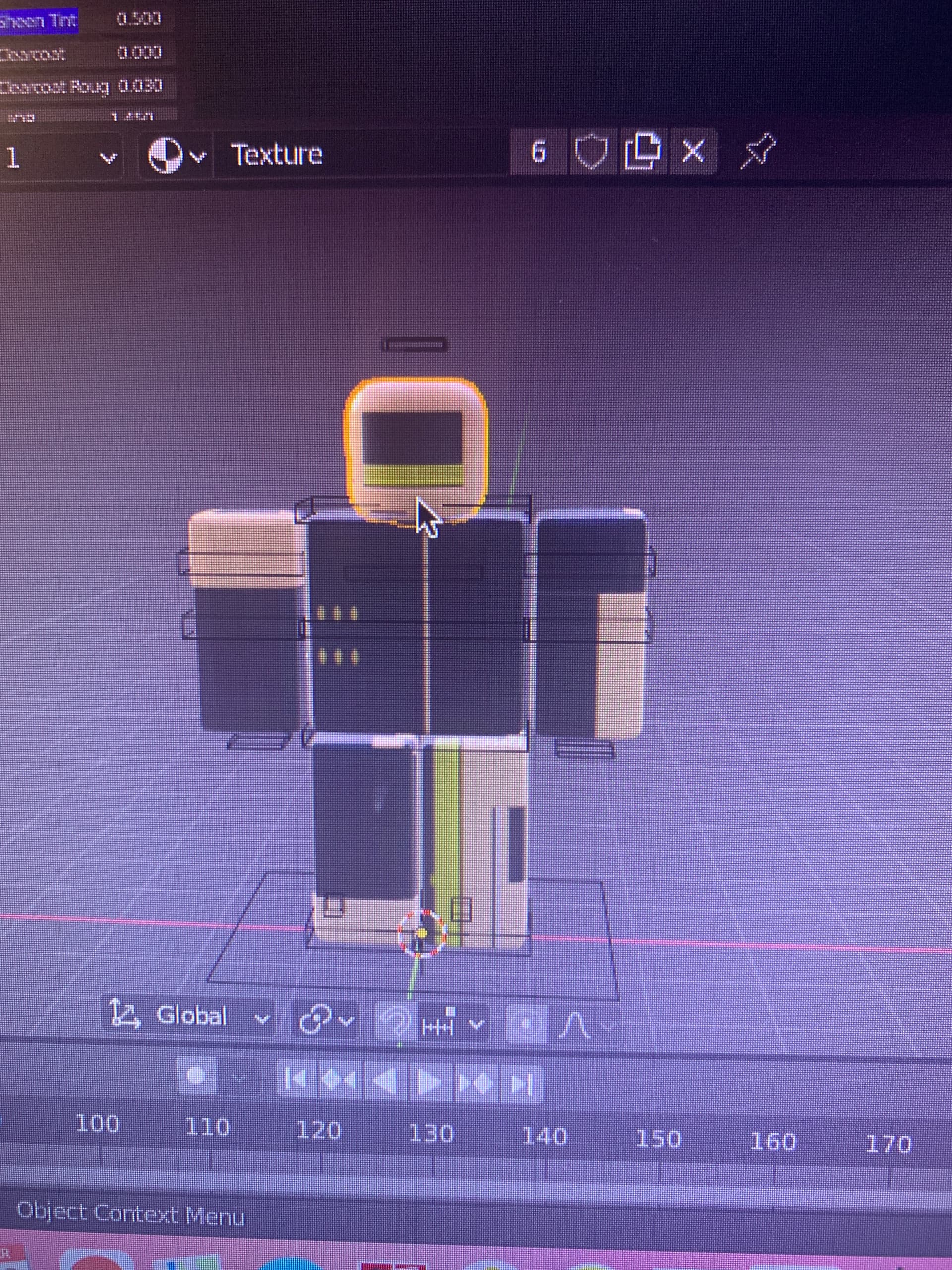Open auto keyframe options dropdown arrow
The width and height of the screenshot is (952, 1270).
tap(240, 1077)
